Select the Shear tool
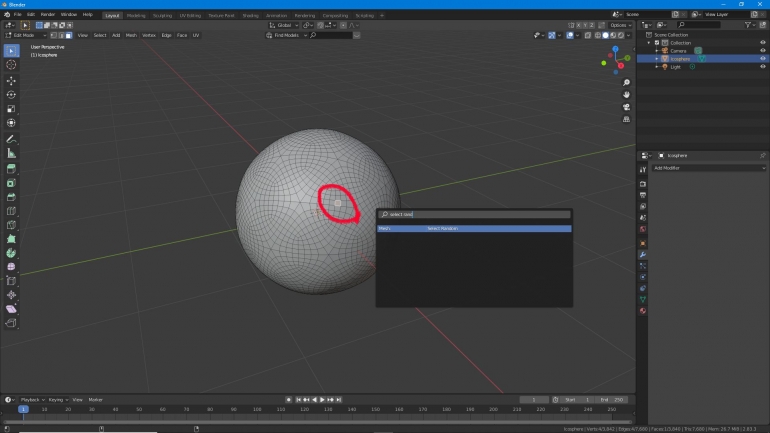The image size is (770, 433). pos(11,309)
